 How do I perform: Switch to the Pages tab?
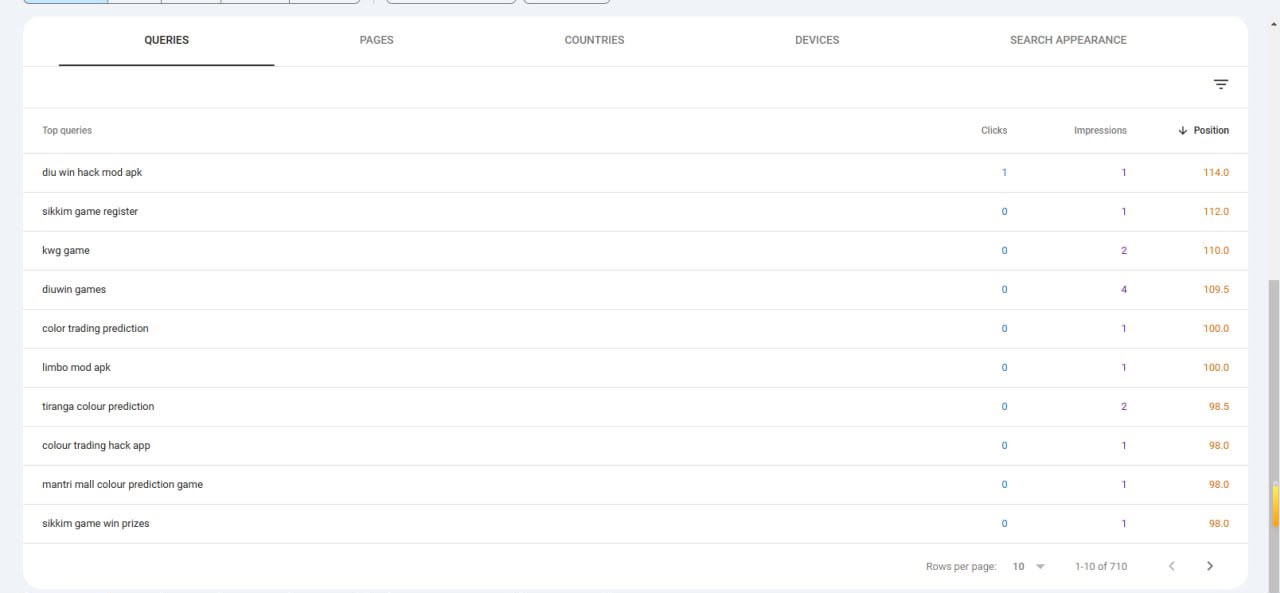pyautogui.click(x=376, y=40)
